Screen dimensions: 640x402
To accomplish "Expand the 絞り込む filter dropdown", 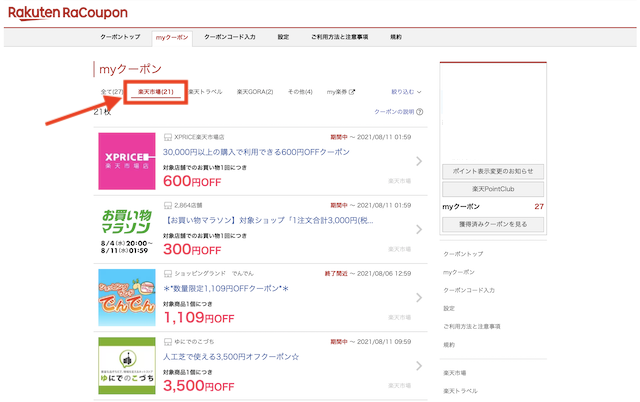I will pyautogui.click(x=406, y=92).
